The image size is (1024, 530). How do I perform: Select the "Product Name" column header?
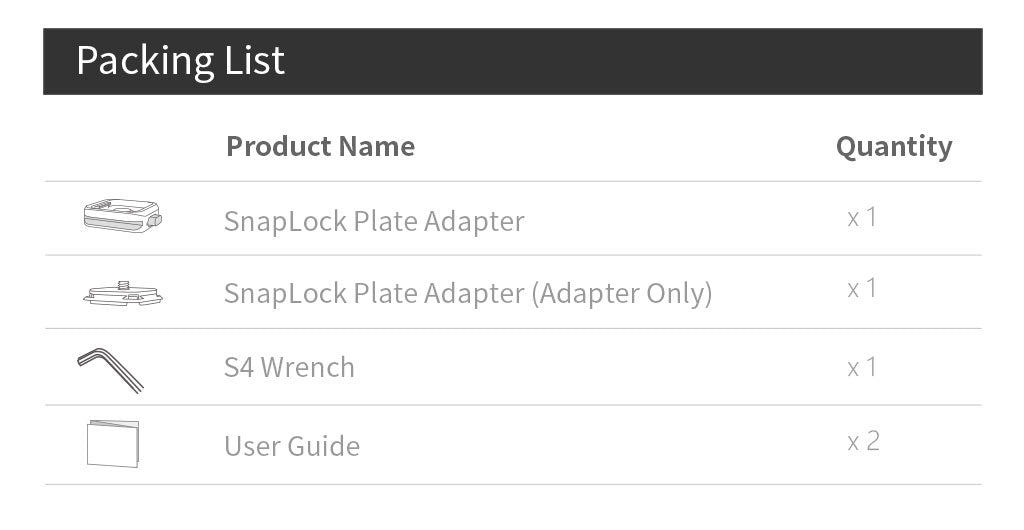pos(320,146)
